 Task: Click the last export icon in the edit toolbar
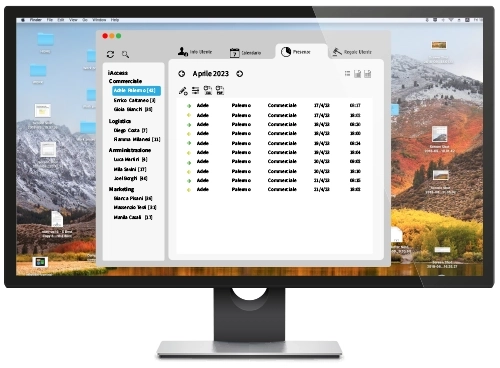click(x=220, y=90)
